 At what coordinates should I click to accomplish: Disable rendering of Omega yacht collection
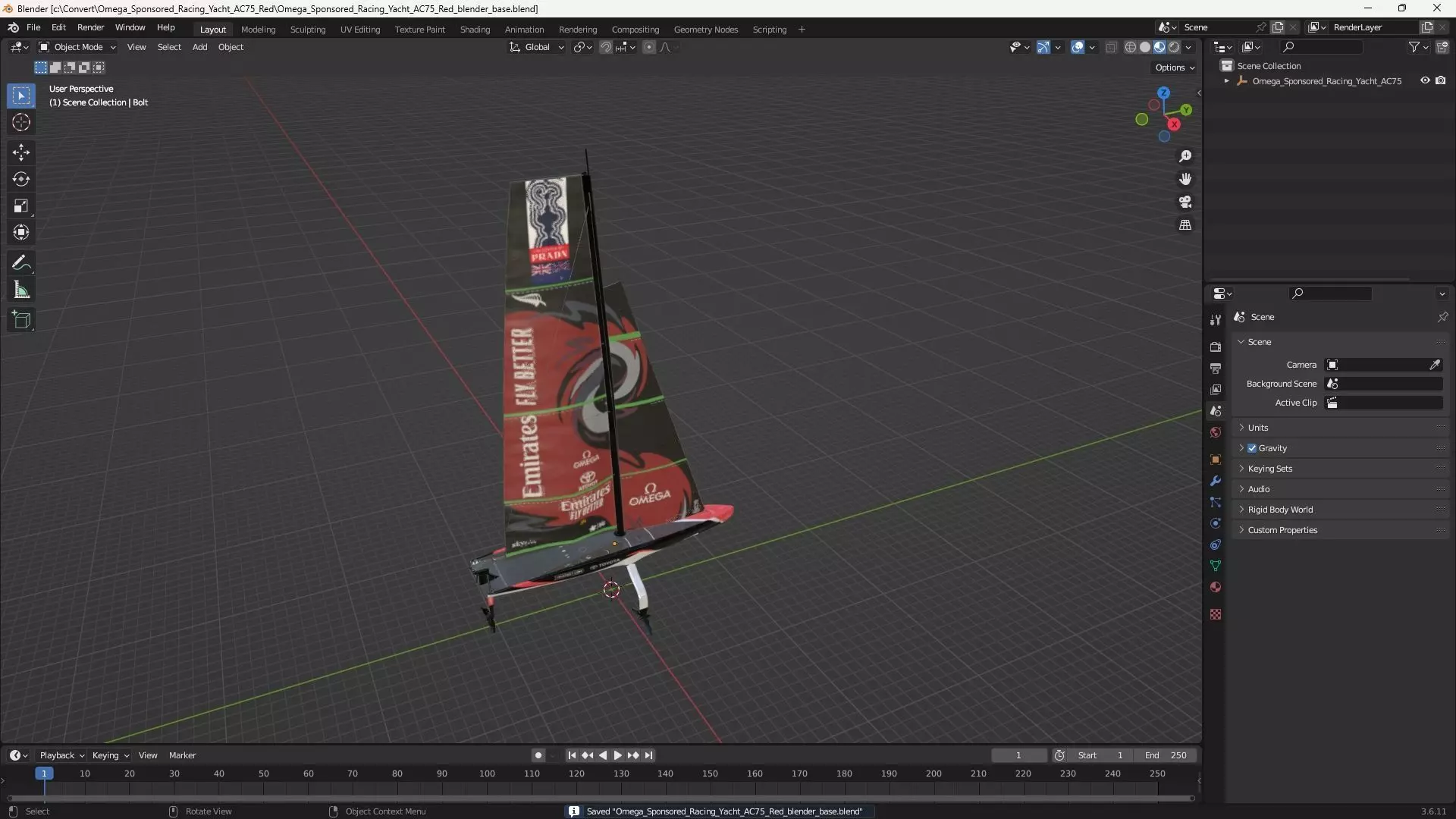coord(1441,80)
